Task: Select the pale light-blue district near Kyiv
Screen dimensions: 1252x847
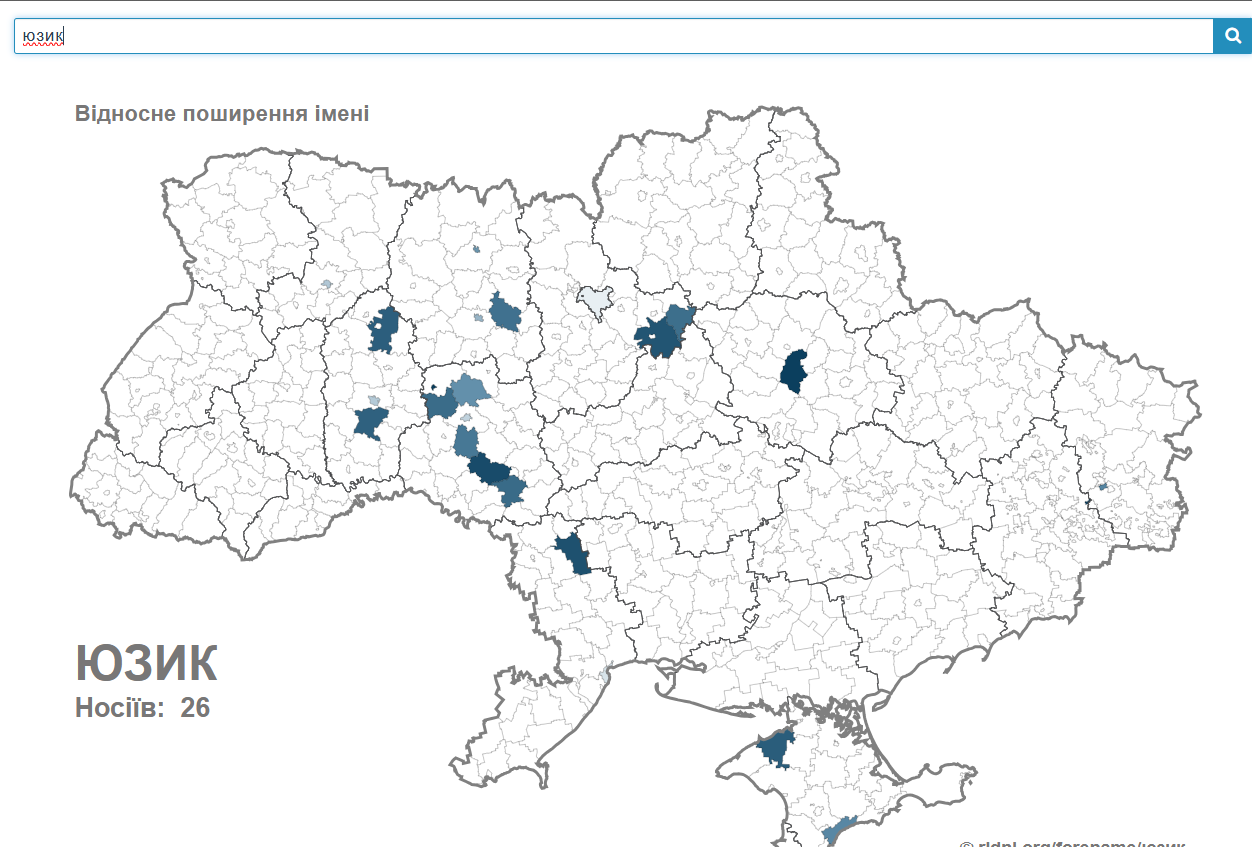Action: click(x=595, y=300)
